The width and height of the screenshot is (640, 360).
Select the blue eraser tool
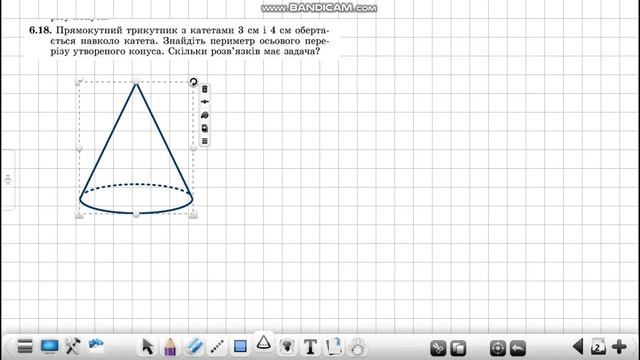(x=194, y=347)
